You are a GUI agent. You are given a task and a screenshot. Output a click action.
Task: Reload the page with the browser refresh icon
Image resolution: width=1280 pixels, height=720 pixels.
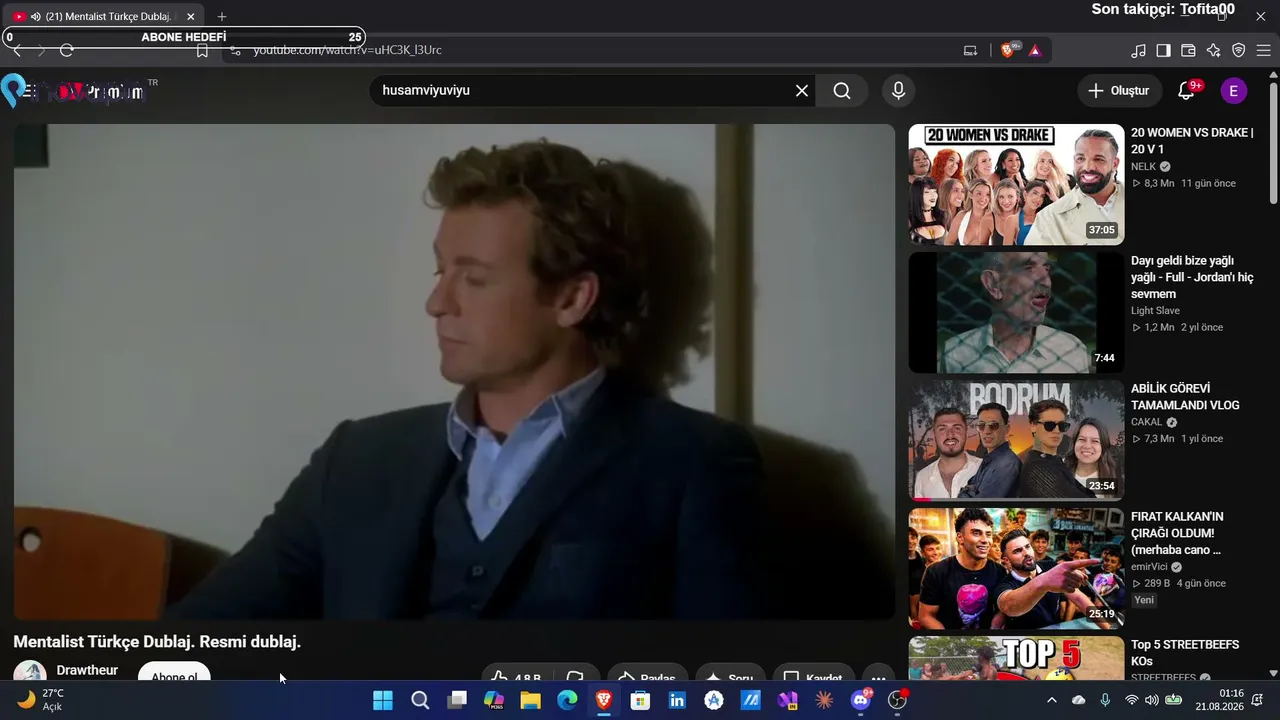67,50
